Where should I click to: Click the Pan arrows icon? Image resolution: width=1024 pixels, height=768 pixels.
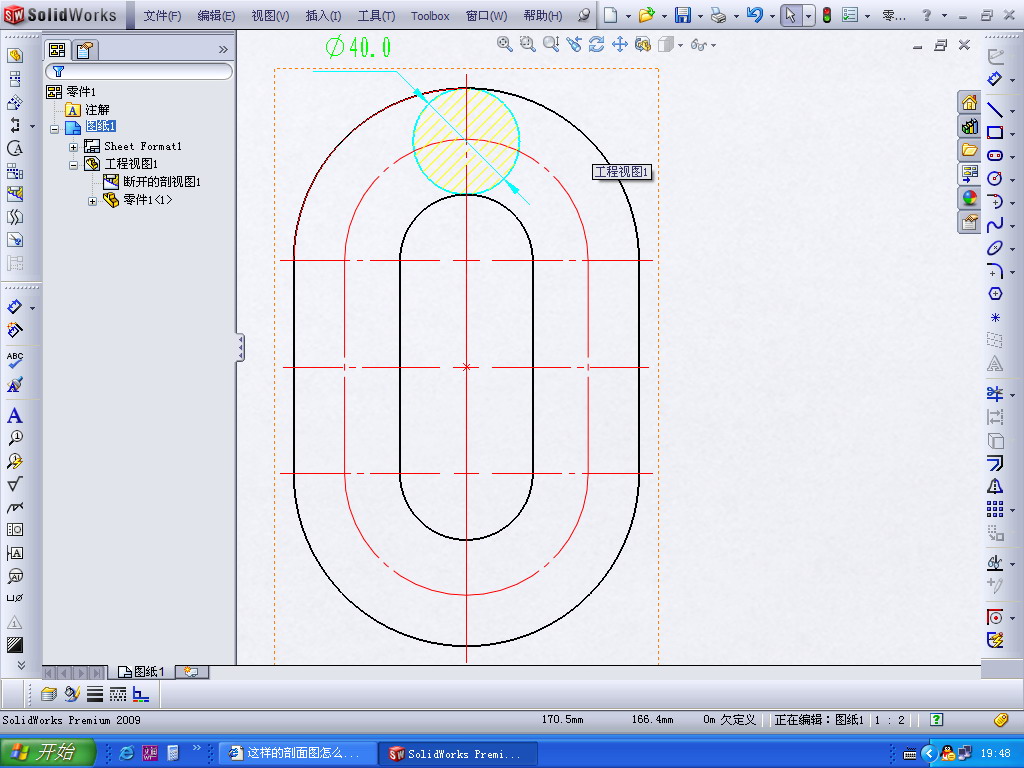[620, 44]
